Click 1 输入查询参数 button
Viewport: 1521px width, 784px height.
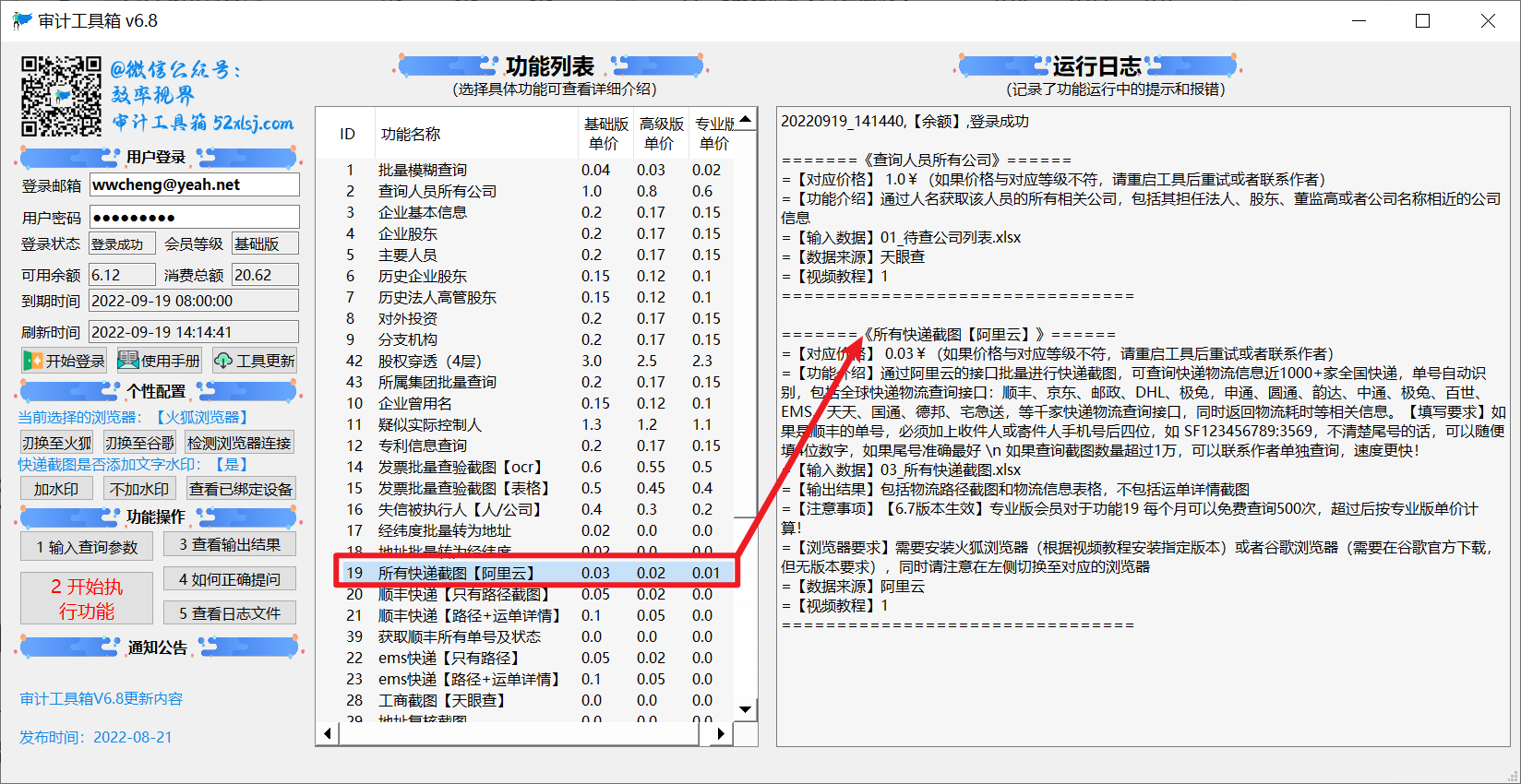tap(87, 547)
